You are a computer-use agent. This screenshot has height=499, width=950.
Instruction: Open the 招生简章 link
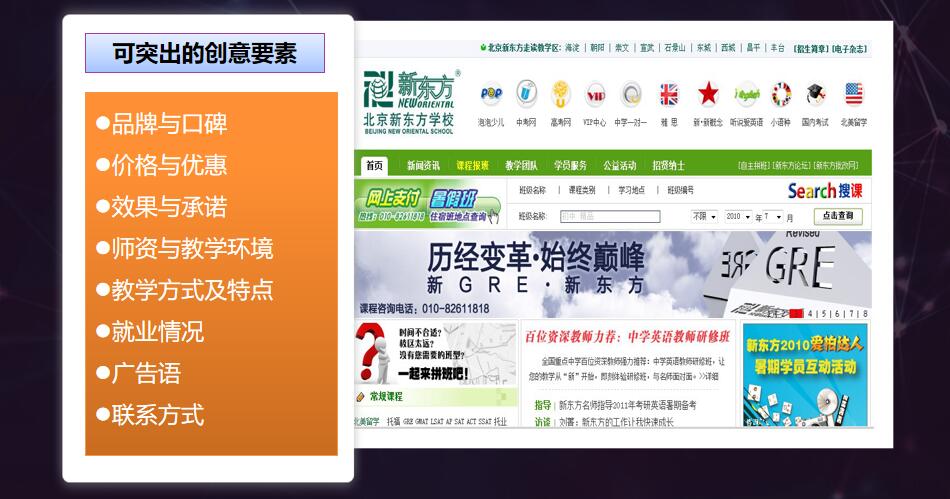tap(811, 48)
